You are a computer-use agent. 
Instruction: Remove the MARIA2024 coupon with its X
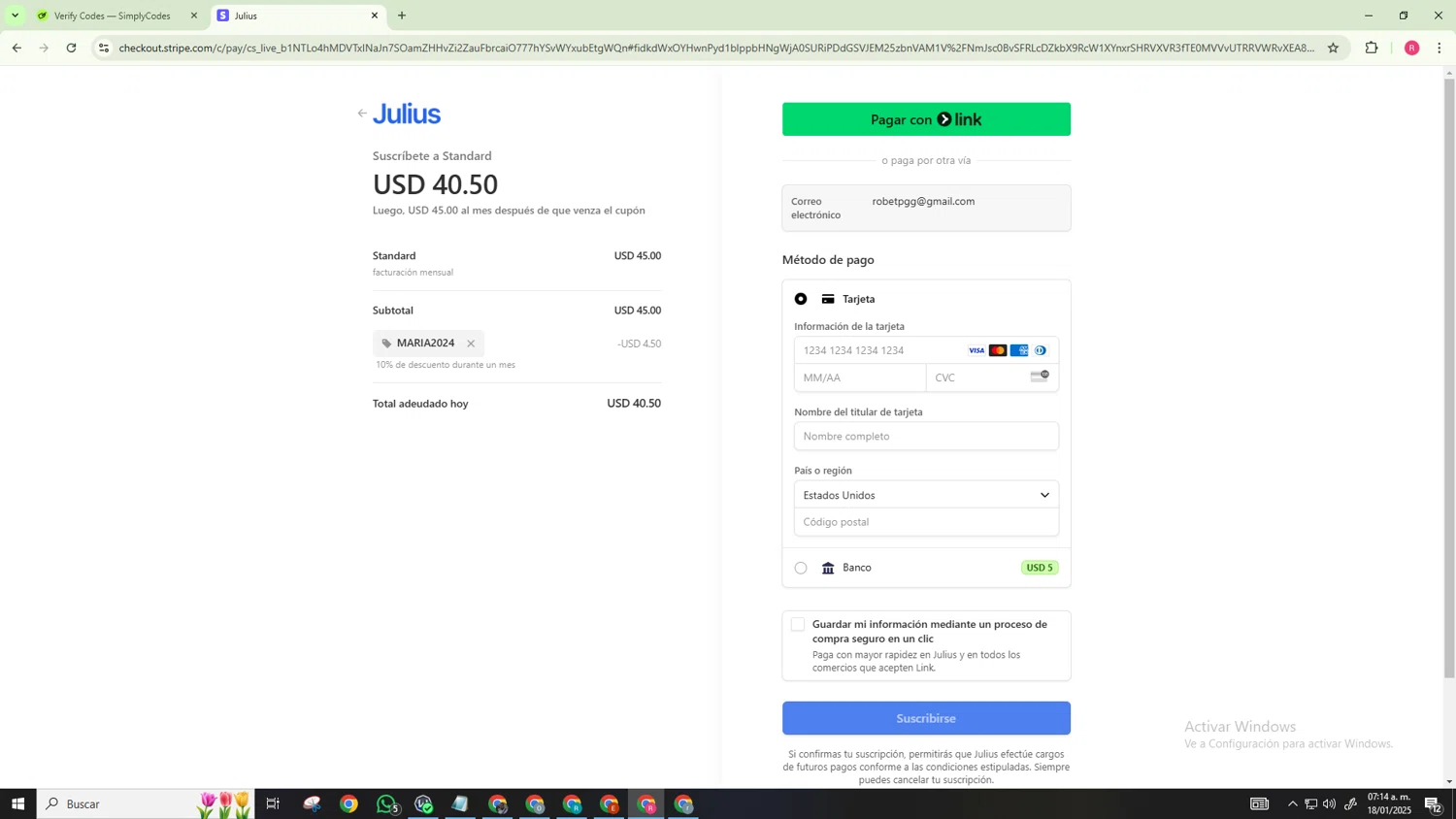[x=471, y=344]
